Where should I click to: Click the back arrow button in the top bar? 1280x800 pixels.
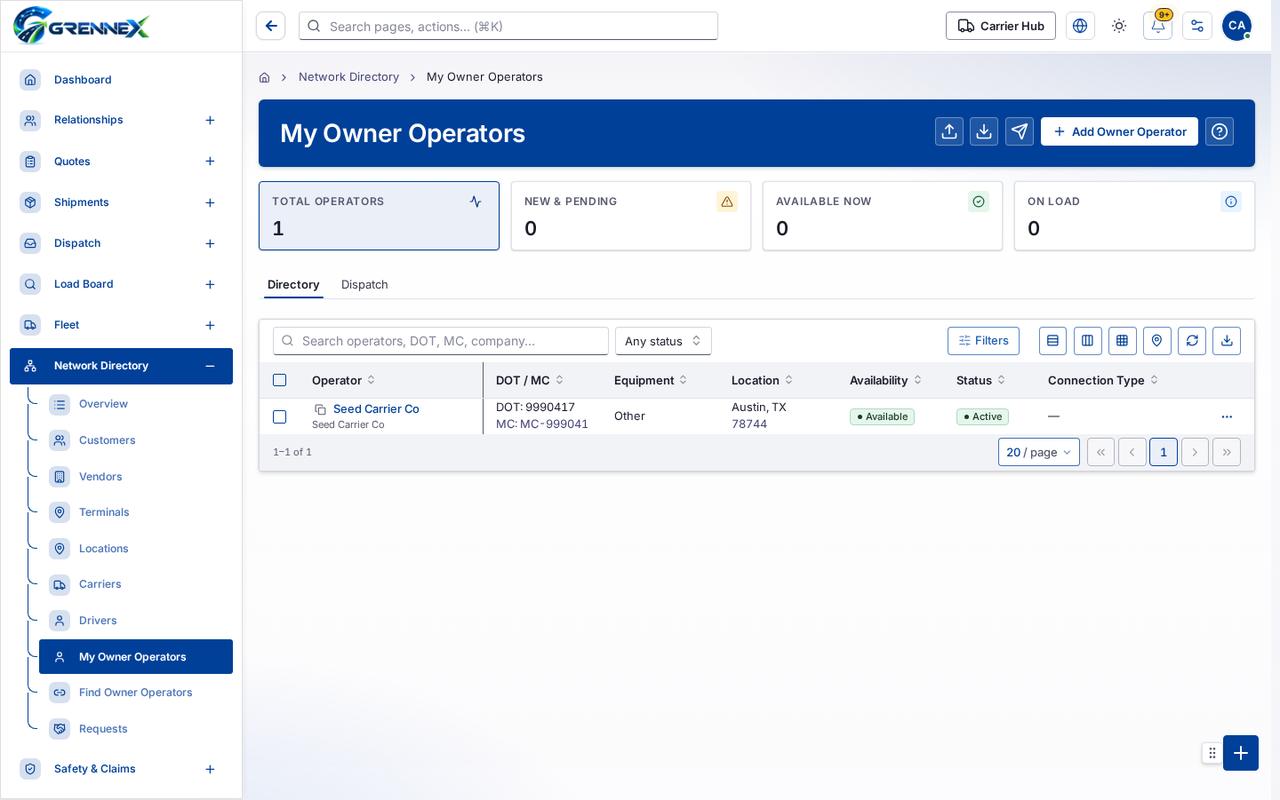[270, 26]
